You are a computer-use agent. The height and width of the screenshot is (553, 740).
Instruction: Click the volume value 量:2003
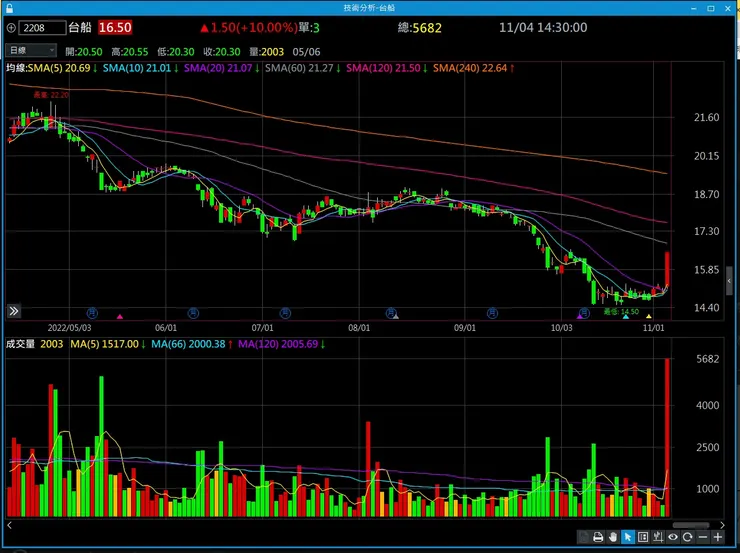(x=267, y=51)
